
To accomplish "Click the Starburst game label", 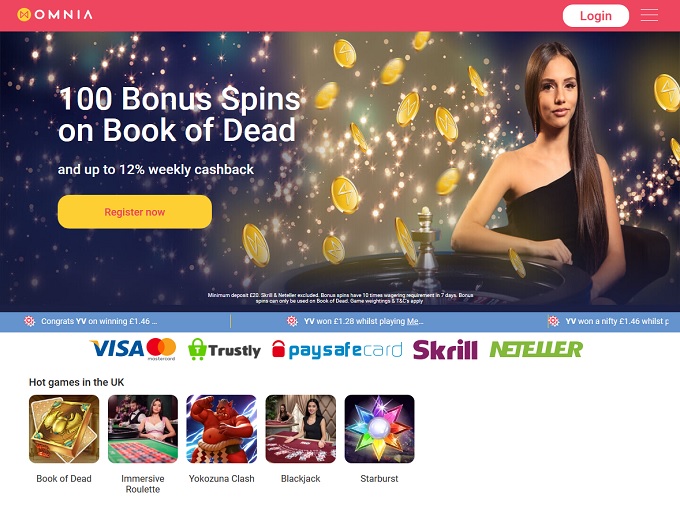I will point(379,478).
